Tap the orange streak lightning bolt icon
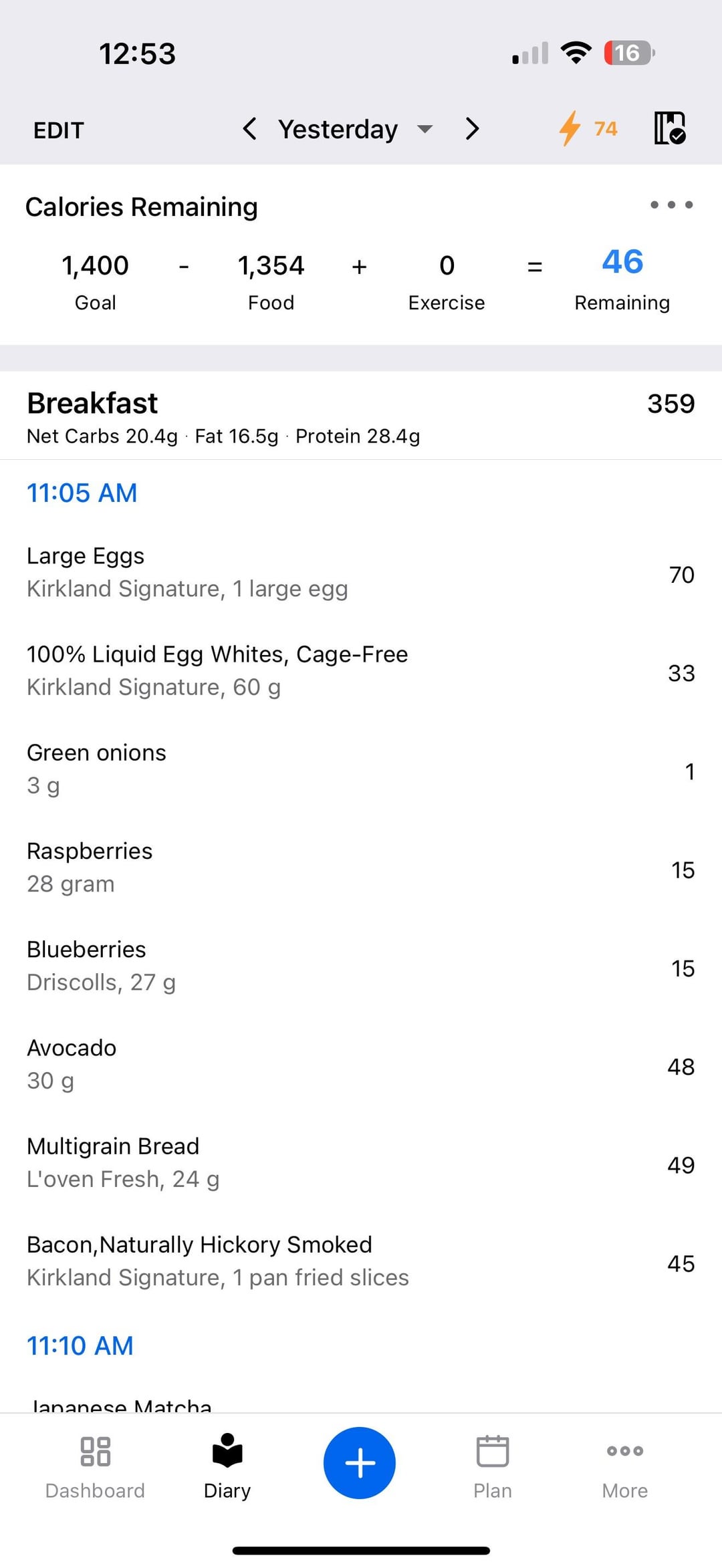 click(x=570, y=128)
